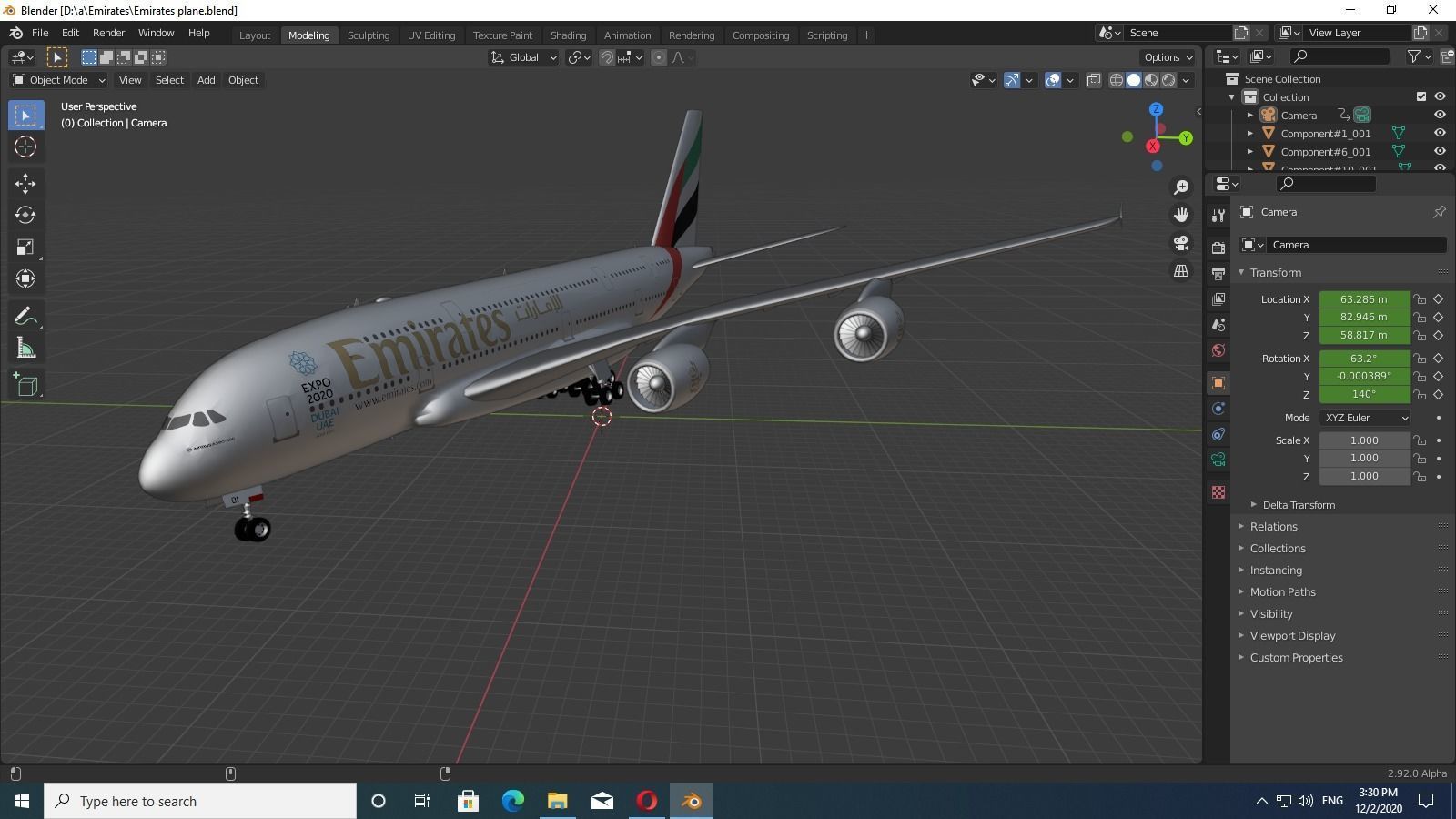Click the Z axis on navigation gizmo
Screen dimensions: 1456x819
coord(1156,109)
